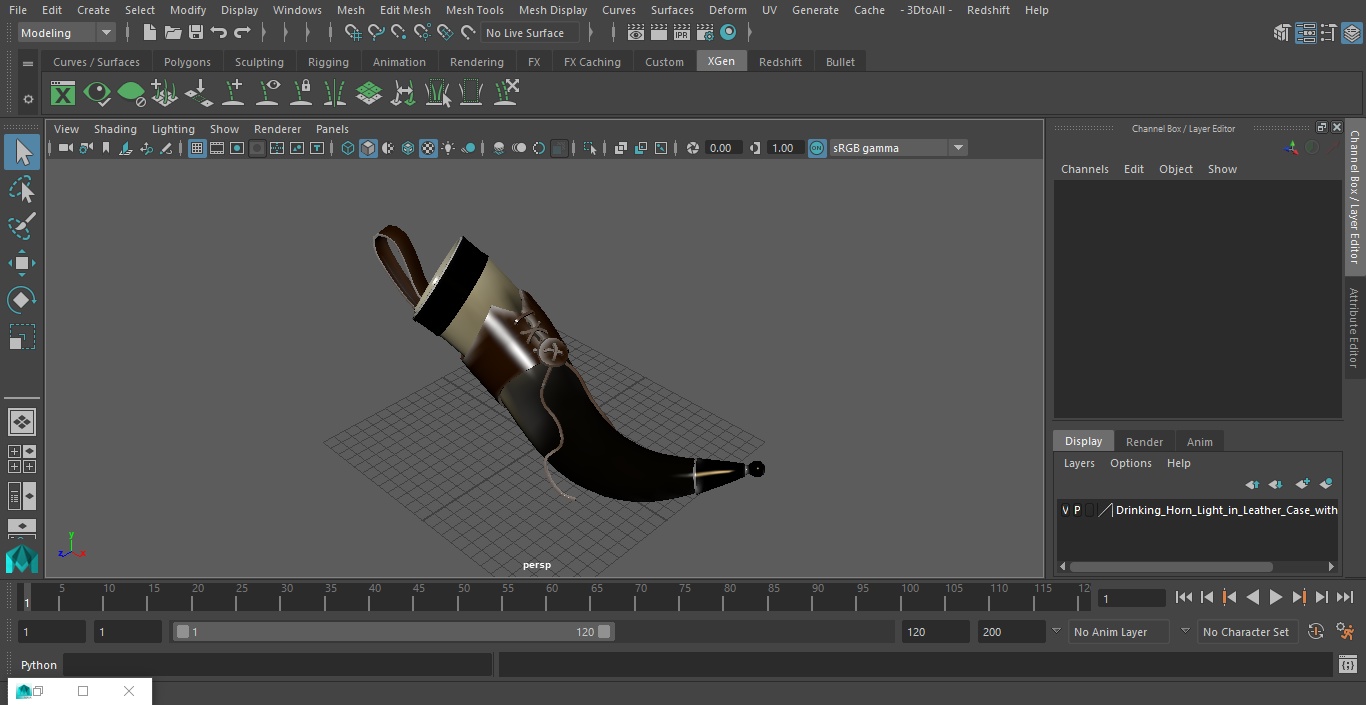This screenshot has height=705, width=1366.
Task: Choose the Paint Selection tool
Action: (x=22, y=226)
